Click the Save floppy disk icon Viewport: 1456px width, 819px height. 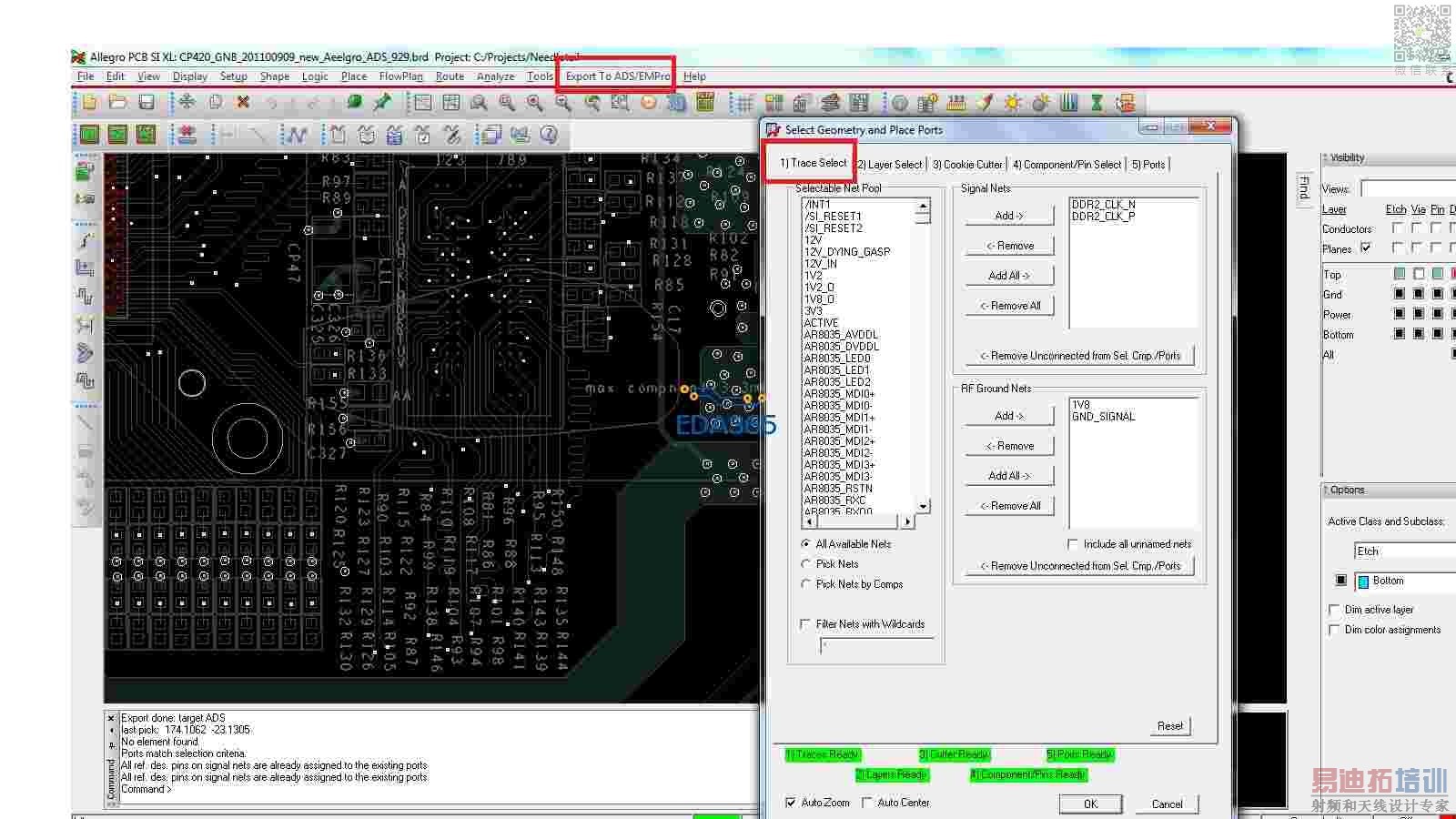[146, 102]
